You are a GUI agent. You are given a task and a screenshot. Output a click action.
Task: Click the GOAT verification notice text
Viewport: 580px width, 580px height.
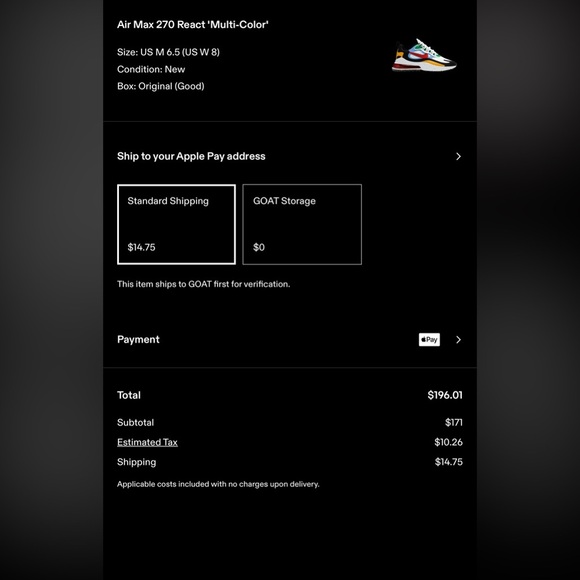pyautogui.click(x=203, y=284)
